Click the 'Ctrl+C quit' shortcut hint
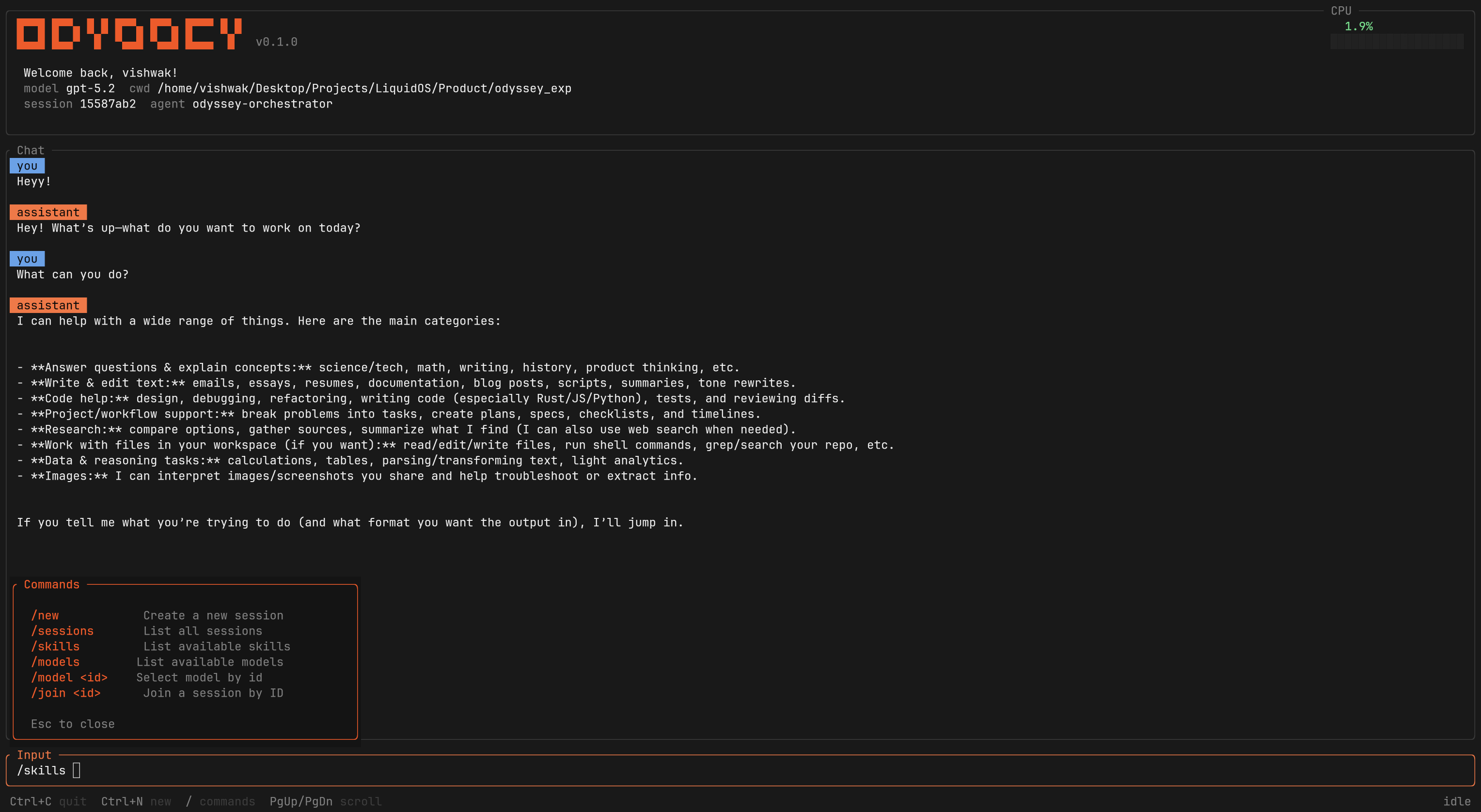The height and width of the screenshot is (812, 1481). (47, 802)
